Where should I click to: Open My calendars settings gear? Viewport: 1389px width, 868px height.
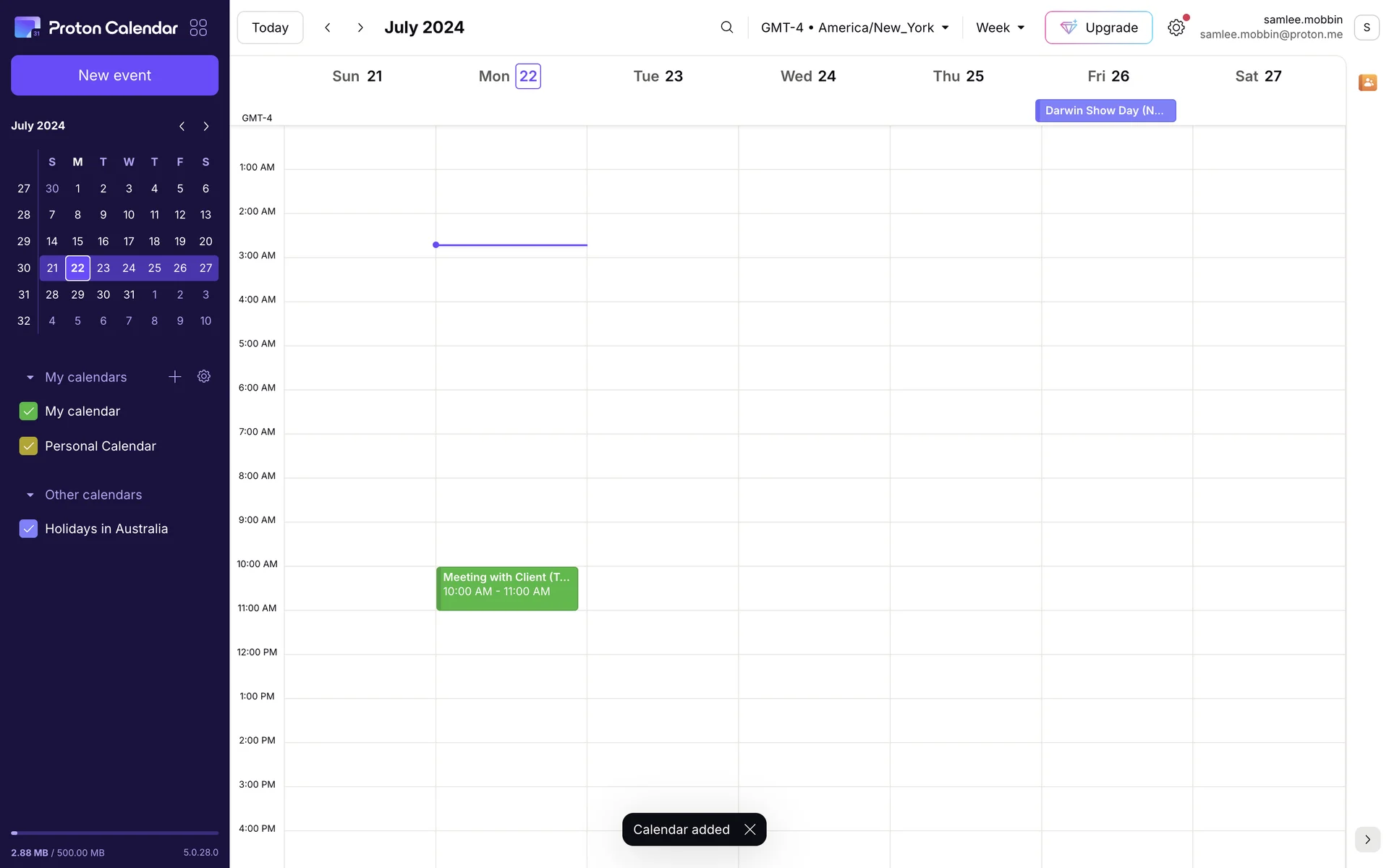[x=204, y=377]
